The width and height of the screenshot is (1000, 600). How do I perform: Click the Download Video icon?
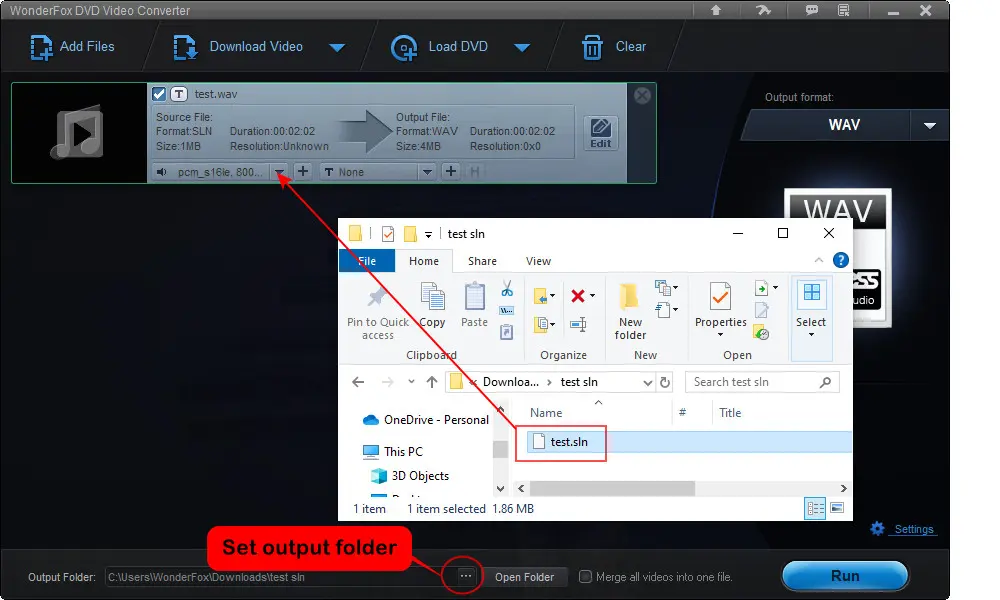186,47
